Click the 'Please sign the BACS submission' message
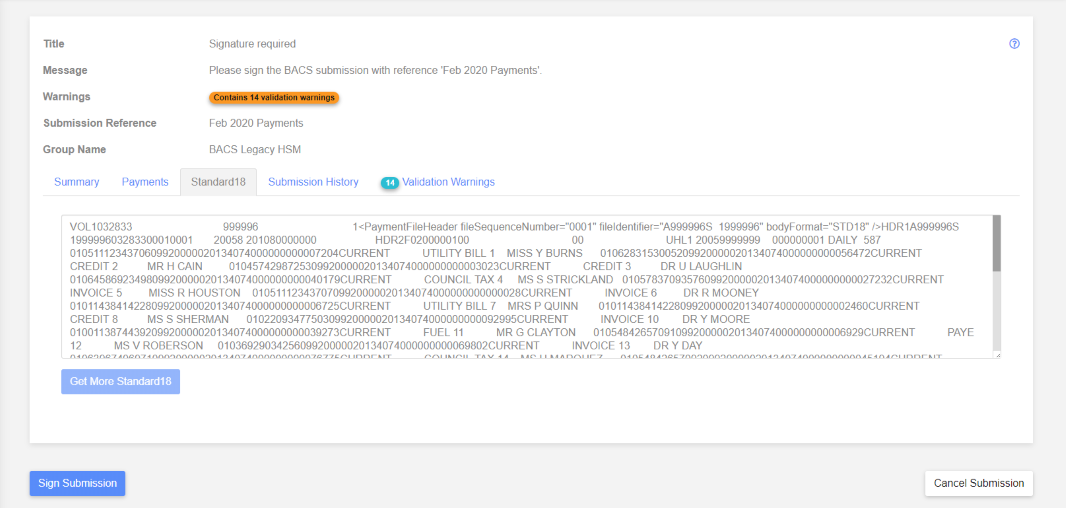The image size is (1066, 508). pyautogui.click(x=375, y=70)
